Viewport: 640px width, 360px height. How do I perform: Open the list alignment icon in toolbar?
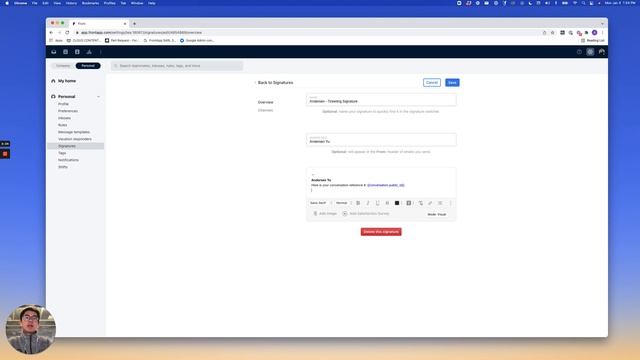(440, 203)
